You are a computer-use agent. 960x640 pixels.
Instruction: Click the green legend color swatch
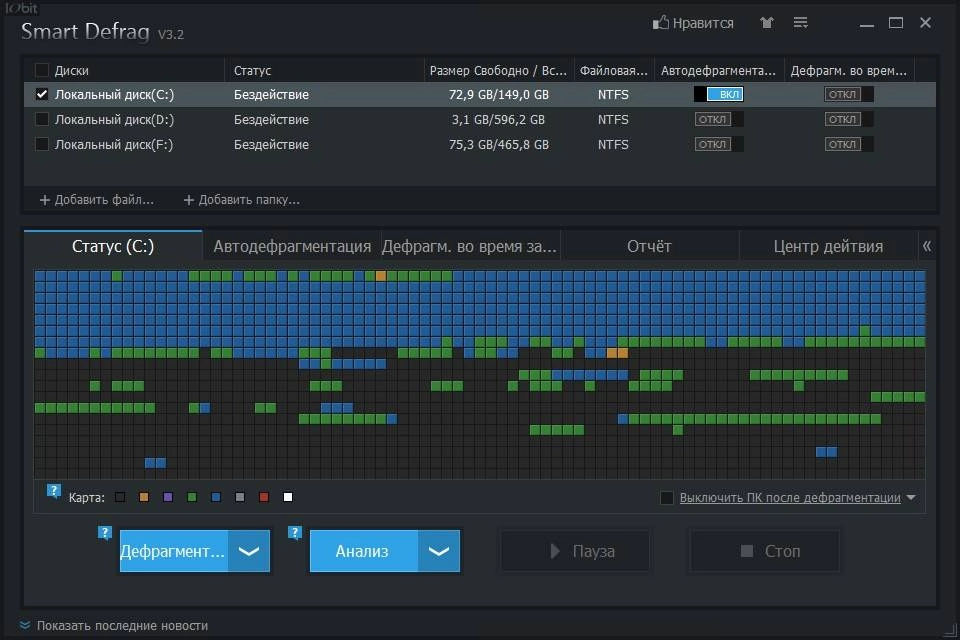click(x=192, y=497)
